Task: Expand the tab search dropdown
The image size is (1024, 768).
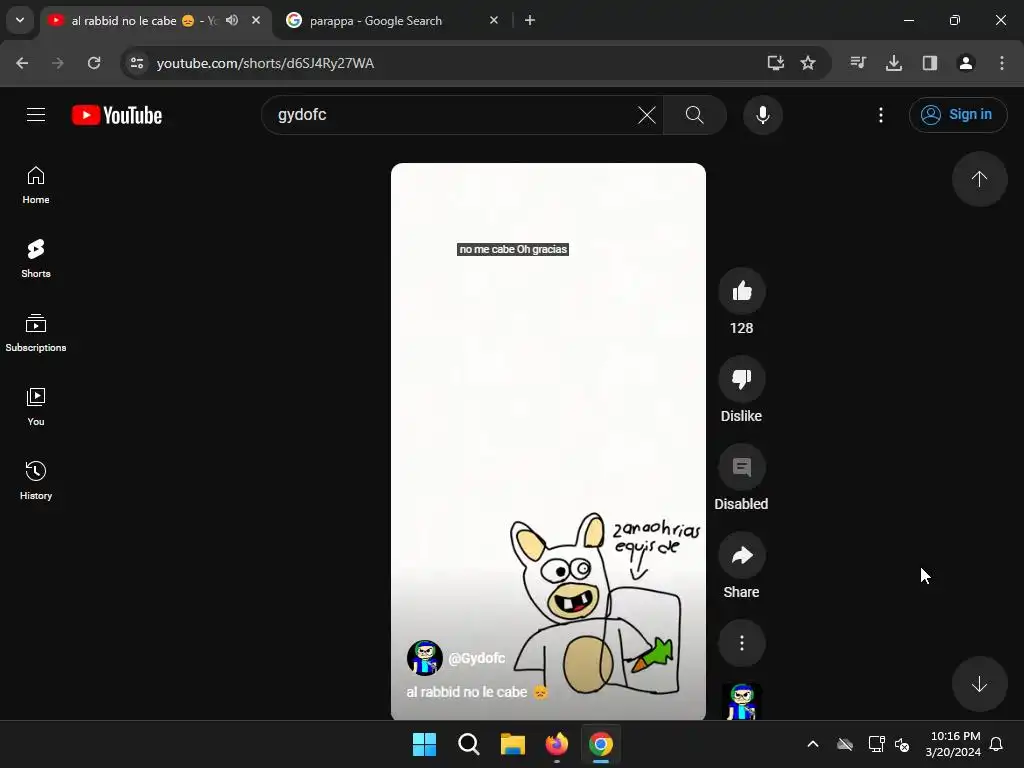Action: tap(20, 20)
